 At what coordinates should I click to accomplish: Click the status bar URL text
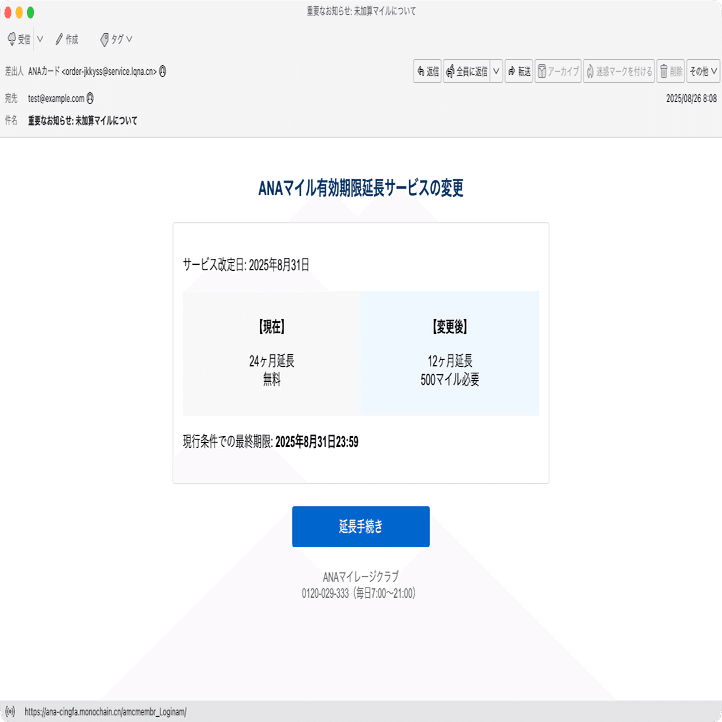pyautogui.click(x=105, y=712)
